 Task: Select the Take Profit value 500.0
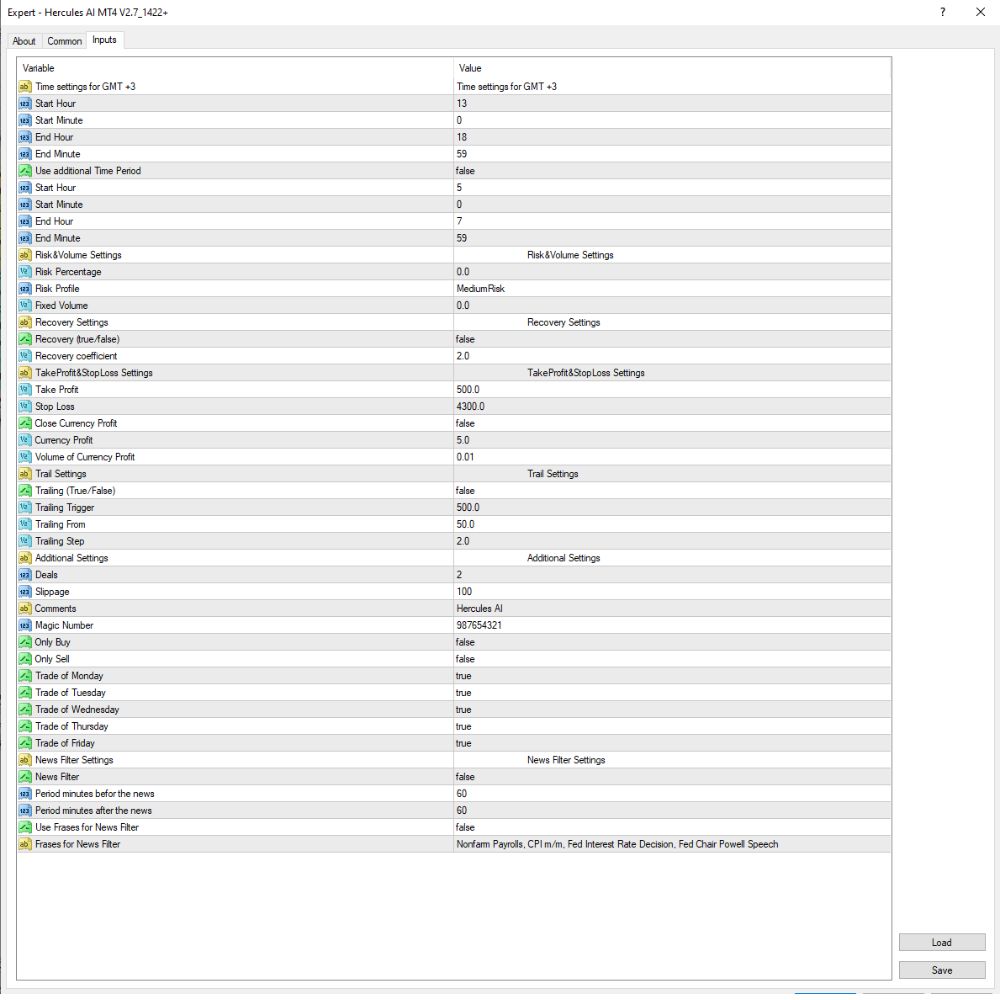point(468,390)
